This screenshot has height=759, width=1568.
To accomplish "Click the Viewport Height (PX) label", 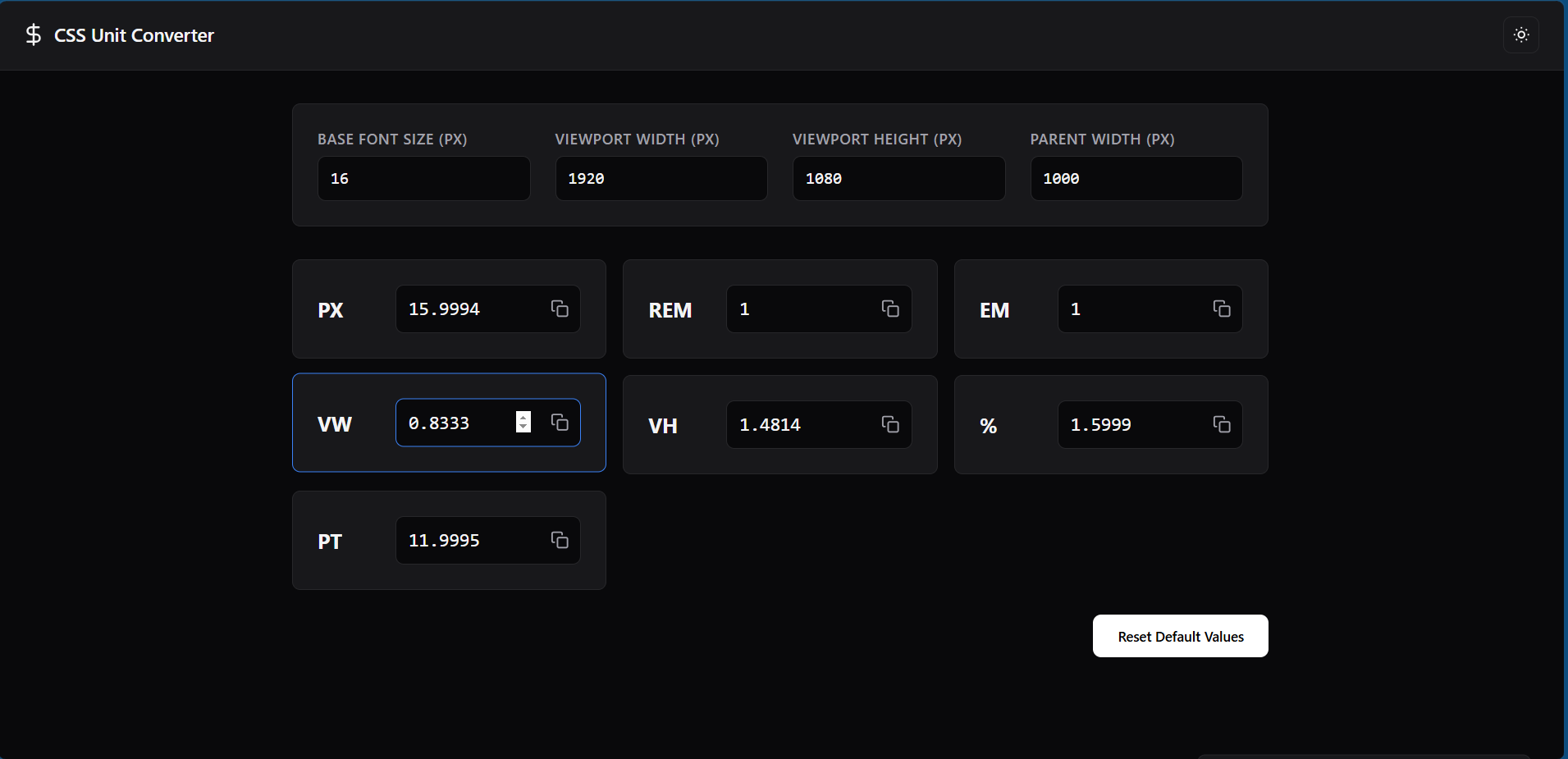I will [x=877, y=139].
